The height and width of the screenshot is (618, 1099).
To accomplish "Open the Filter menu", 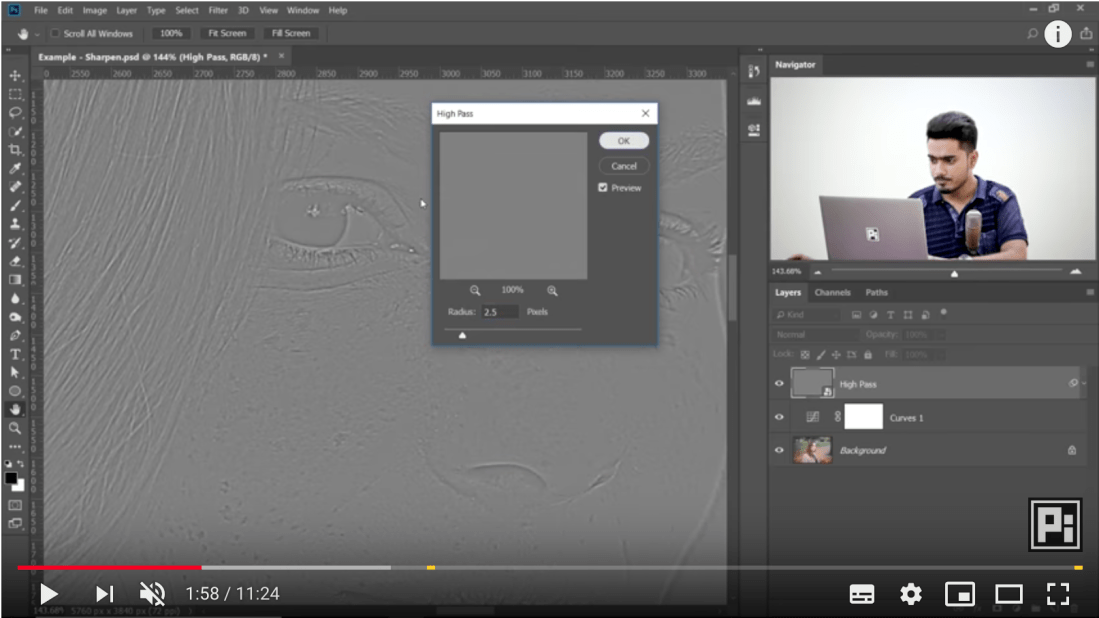I will coord(218,10).
